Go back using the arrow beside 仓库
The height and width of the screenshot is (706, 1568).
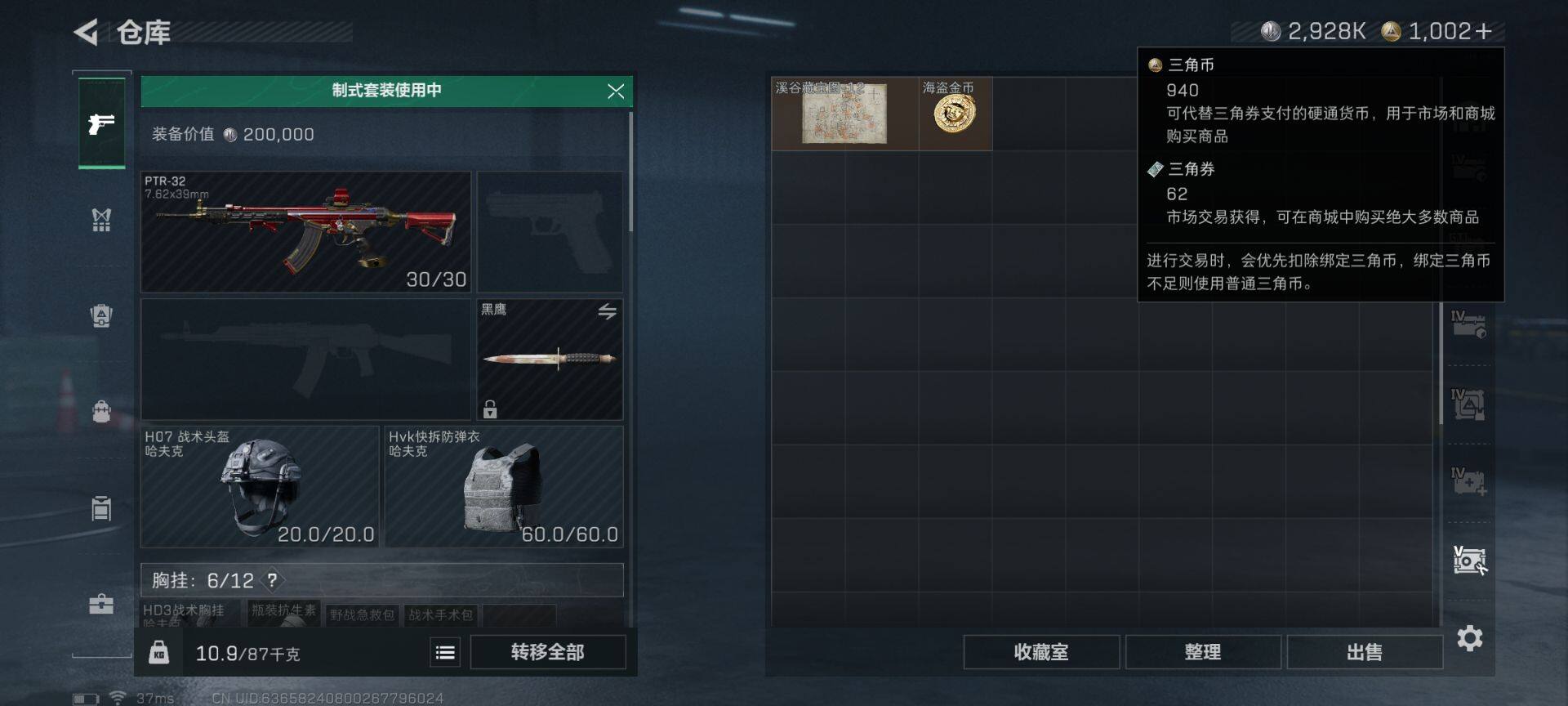pyautogui.click(x=87, y=33)
